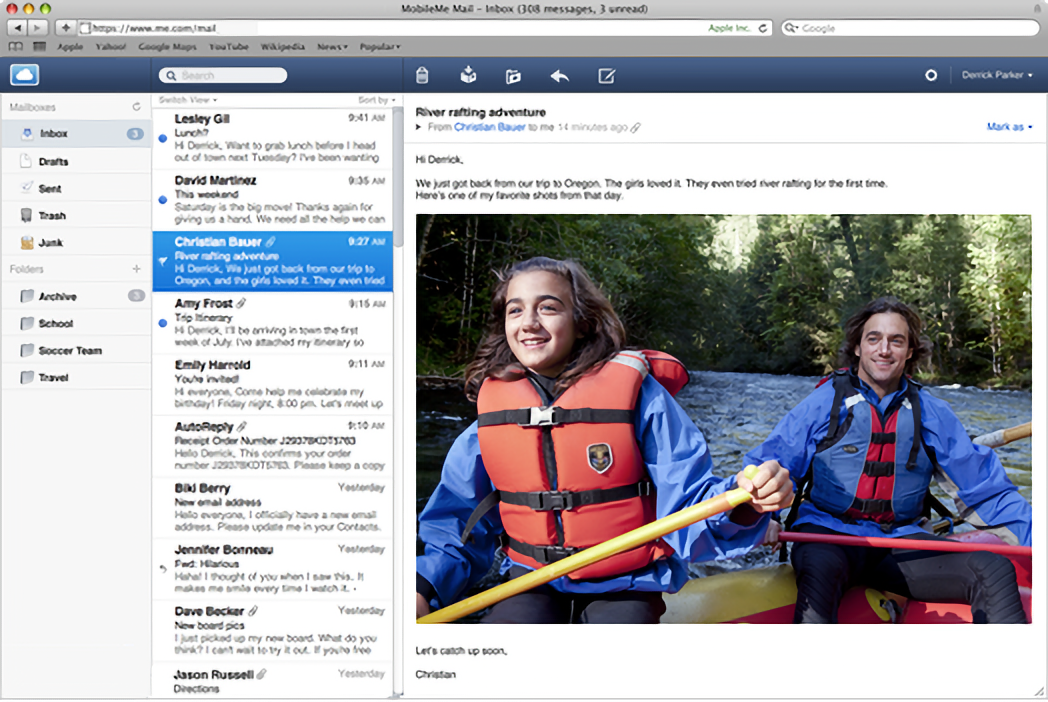Screen dimensions: 1048x702
Task: Archive the message with the archive icon
Action: [x=468, y=75]
